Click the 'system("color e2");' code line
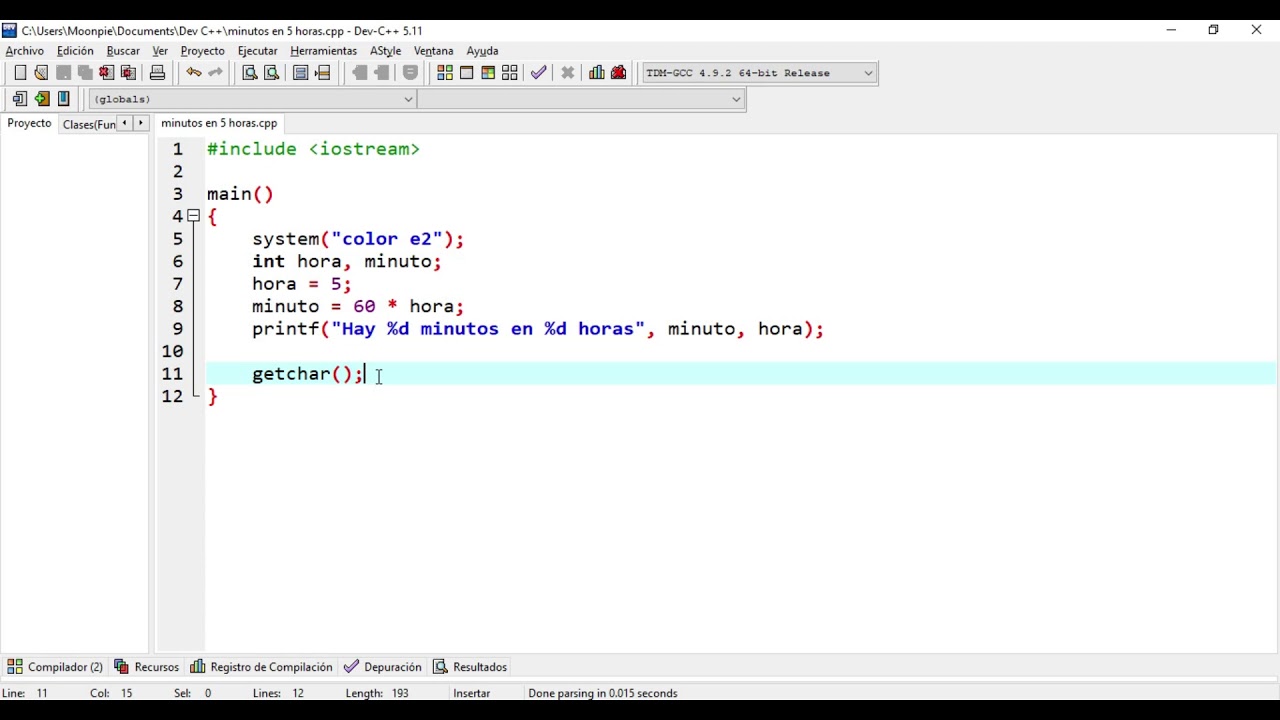The image size is (1280, 720). pyautogui.click(x=358, y=239)
